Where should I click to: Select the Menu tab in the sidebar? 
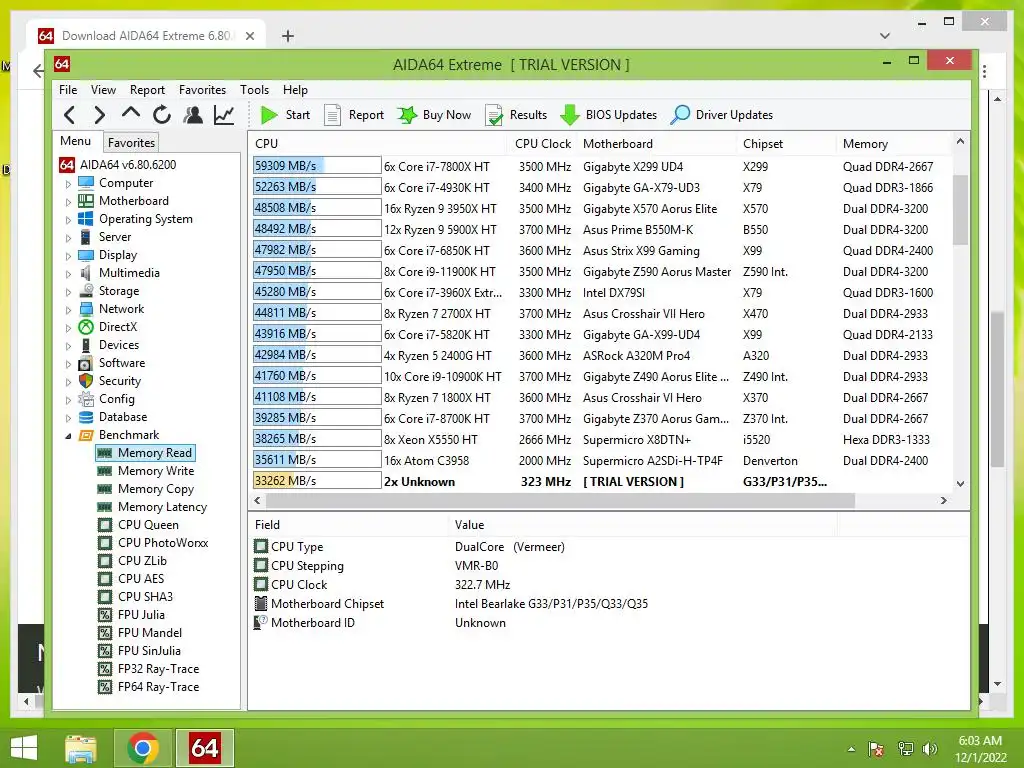pos(76,141)
